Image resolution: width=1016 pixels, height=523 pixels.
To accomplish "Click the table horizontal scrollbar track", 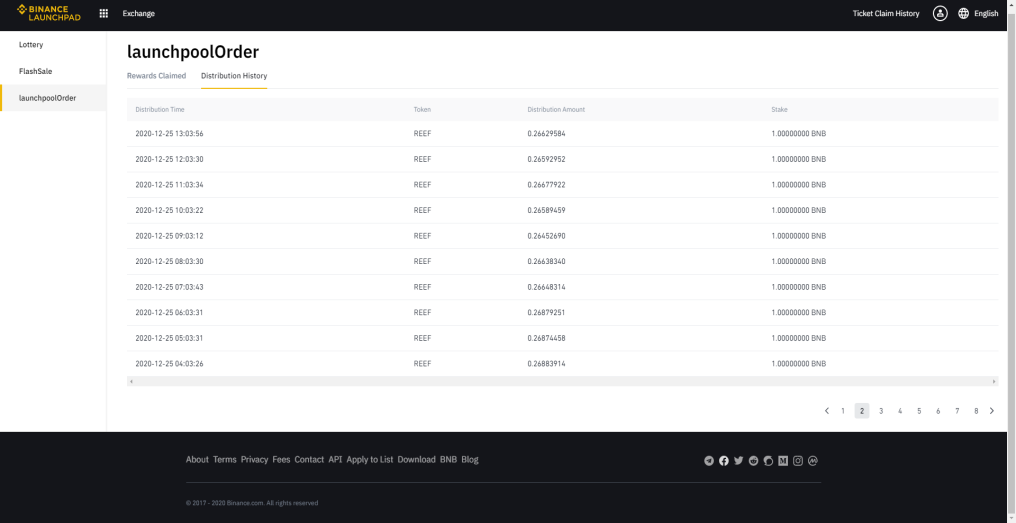I will pos(562,382).
